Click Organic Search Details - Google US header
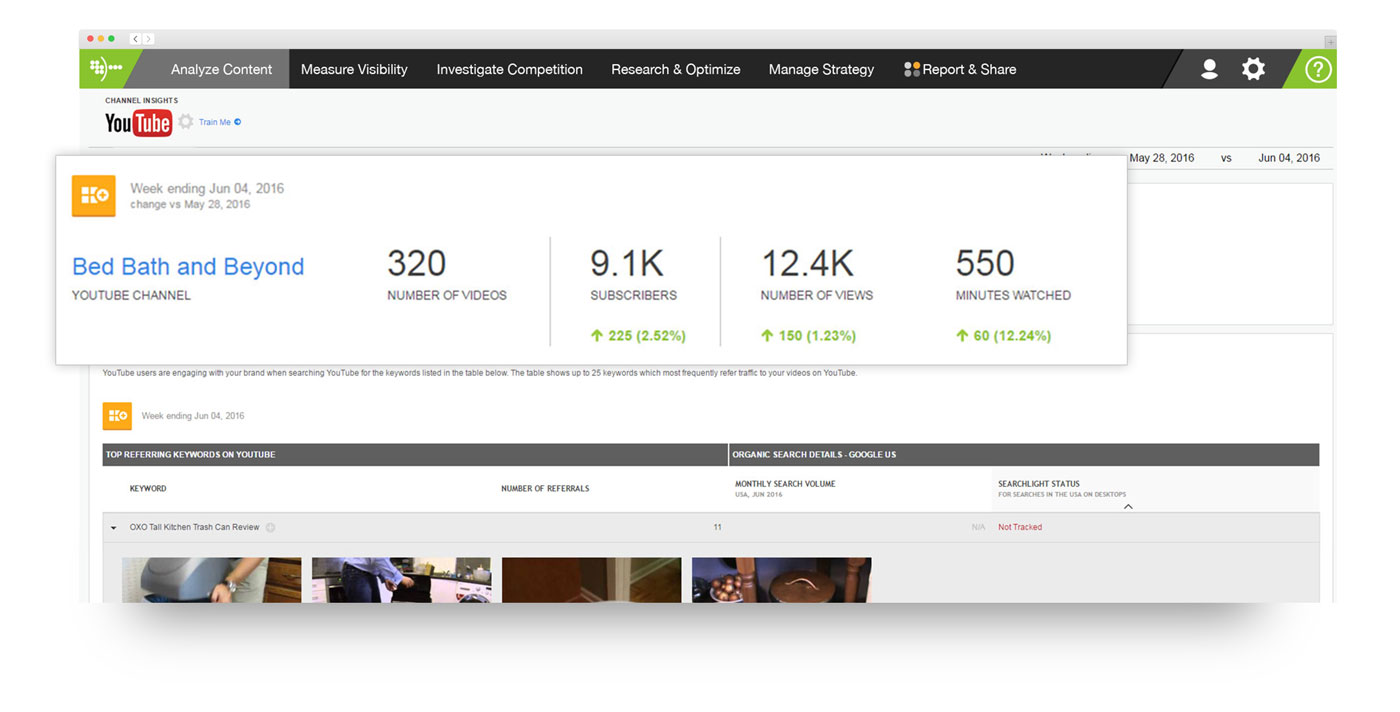This screenshot has height=712, width=1400. tap(814, 455)
